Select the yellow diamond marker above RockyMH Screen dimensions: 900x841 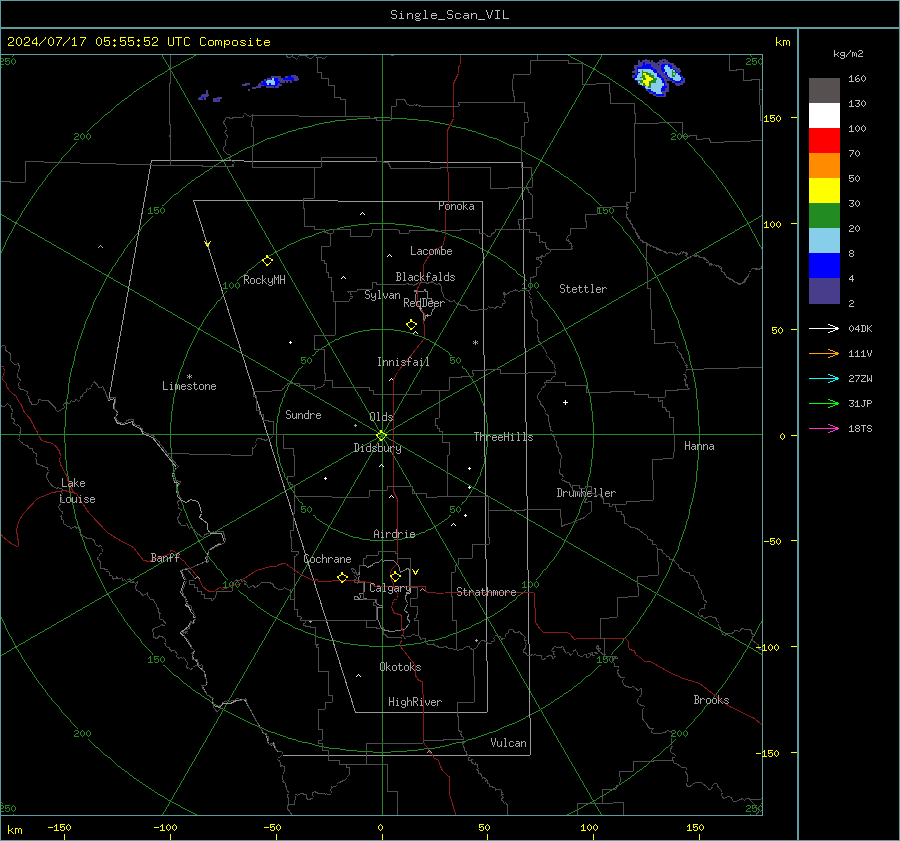[267, 261]
